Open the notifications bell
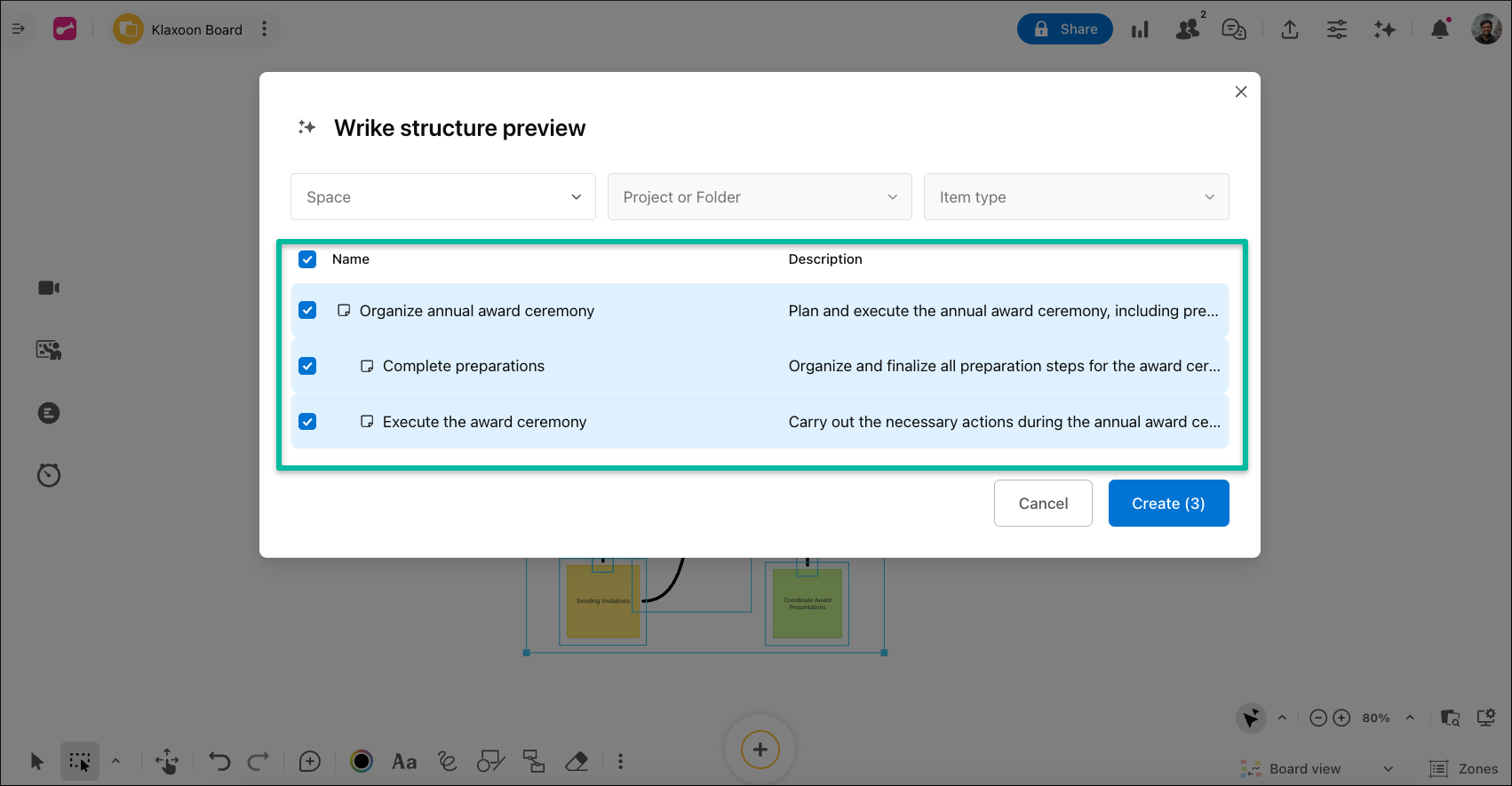Image resolution: width=1512 pixels, height=786 pixels. pos(1440,29)
